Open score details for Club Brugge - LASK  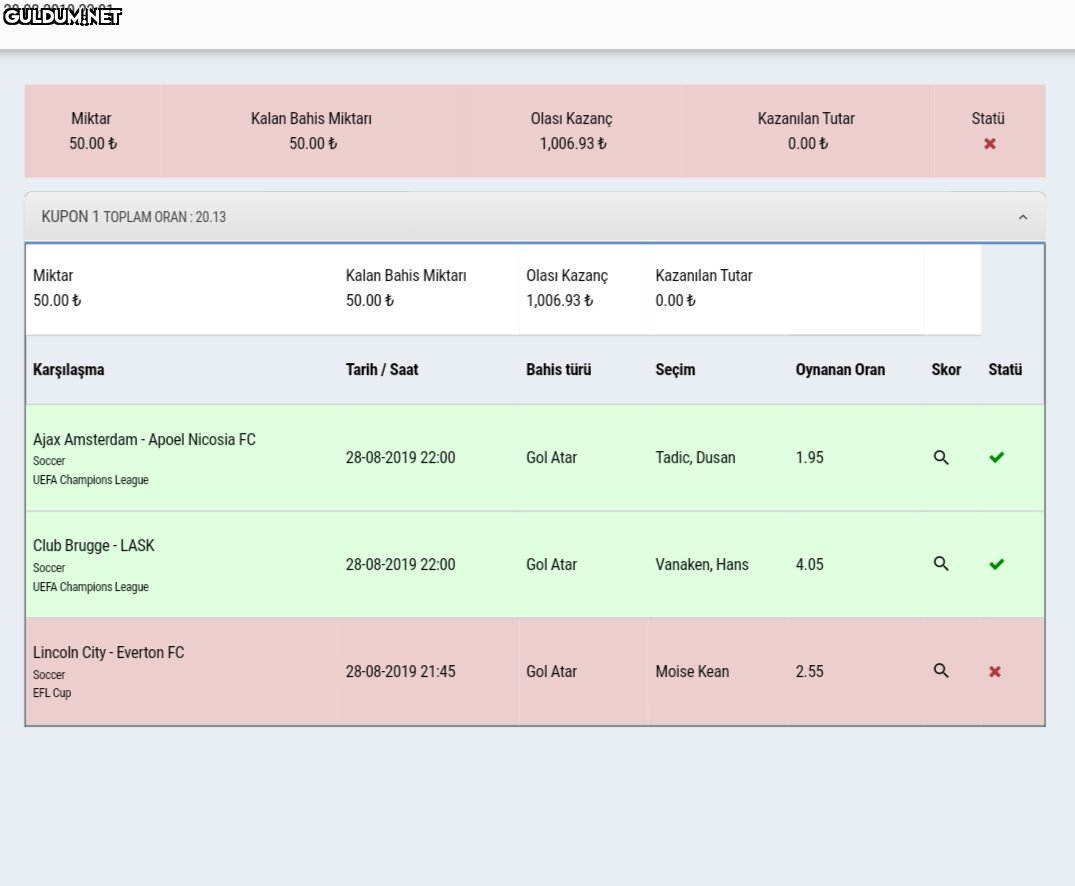(940, 564)
